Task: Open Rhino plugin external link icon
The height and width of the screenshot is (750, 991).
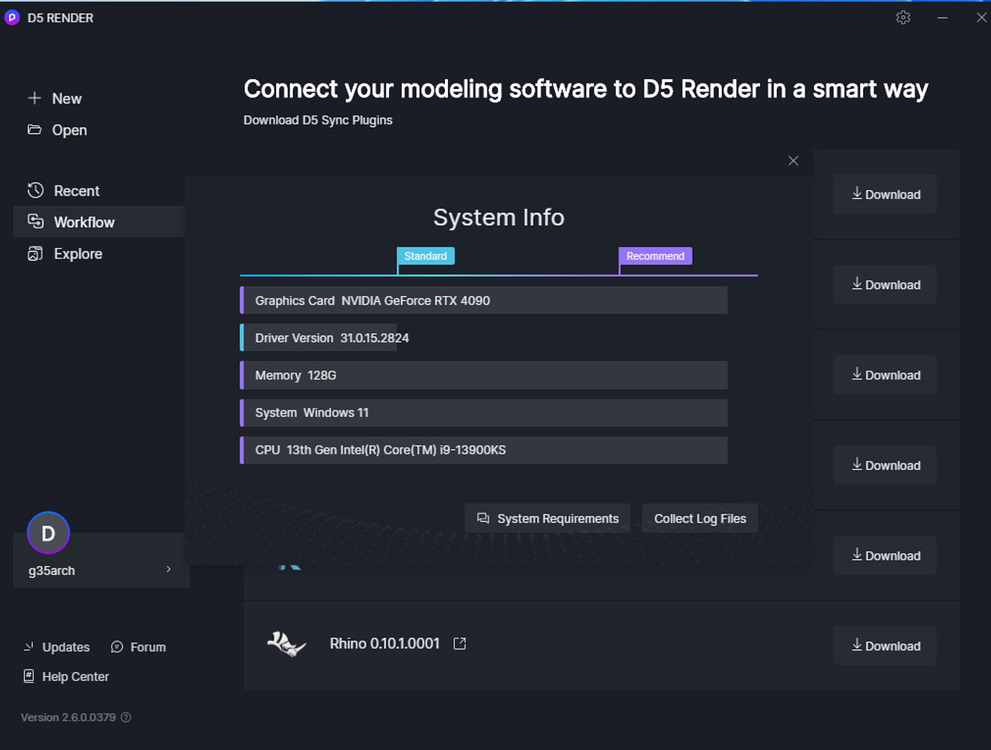Action: (459, 643)
